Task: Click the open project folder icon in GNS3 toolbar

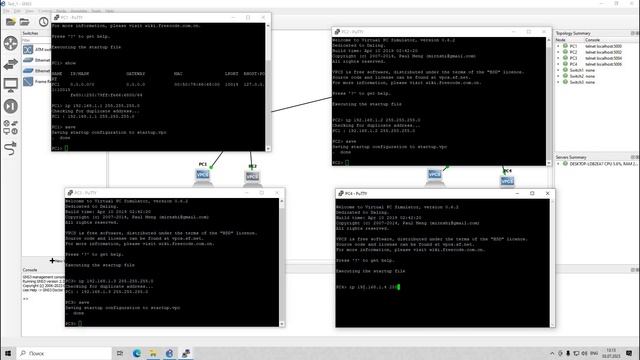Action: [24, 22]
